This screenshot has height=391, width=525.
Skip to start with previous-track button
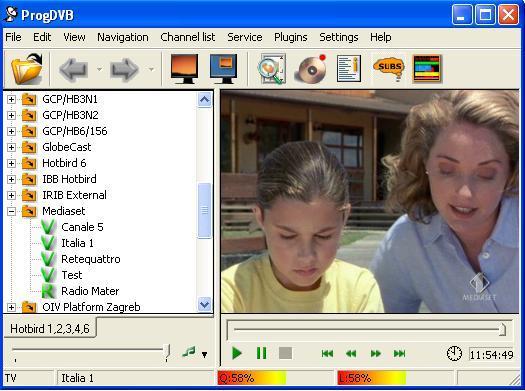tap(327, 354)
